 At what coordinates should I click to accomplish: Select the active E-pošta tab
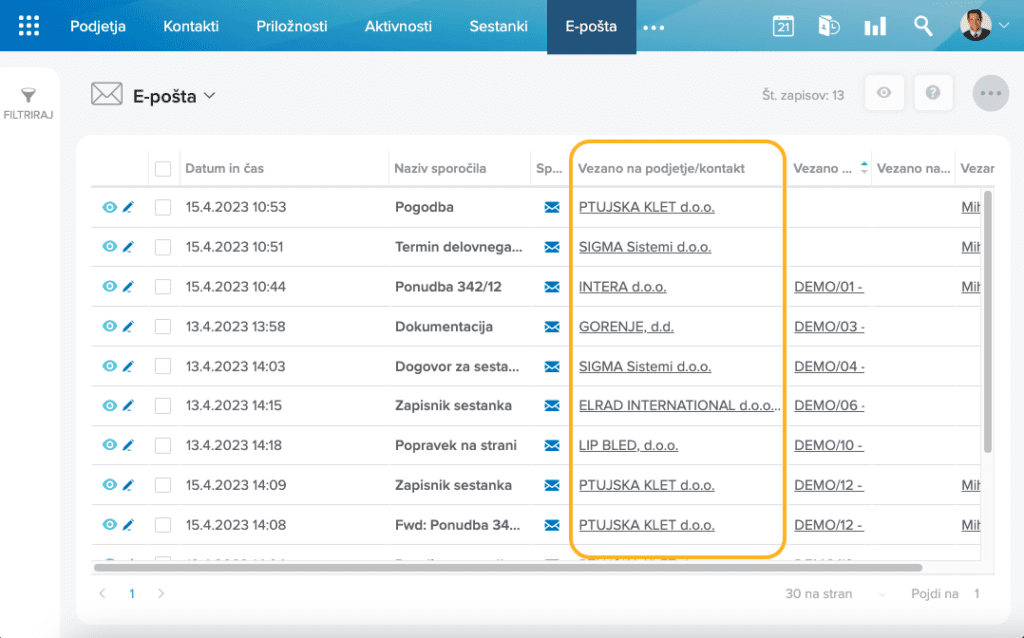click(591, 26)
